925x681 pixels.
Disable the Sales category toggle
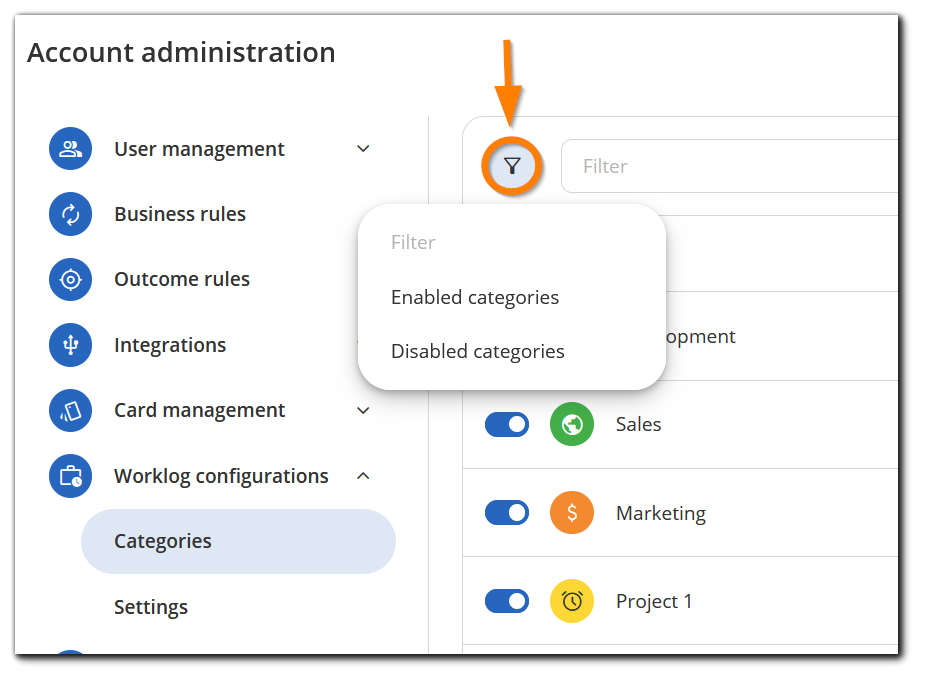click(507, 425)
